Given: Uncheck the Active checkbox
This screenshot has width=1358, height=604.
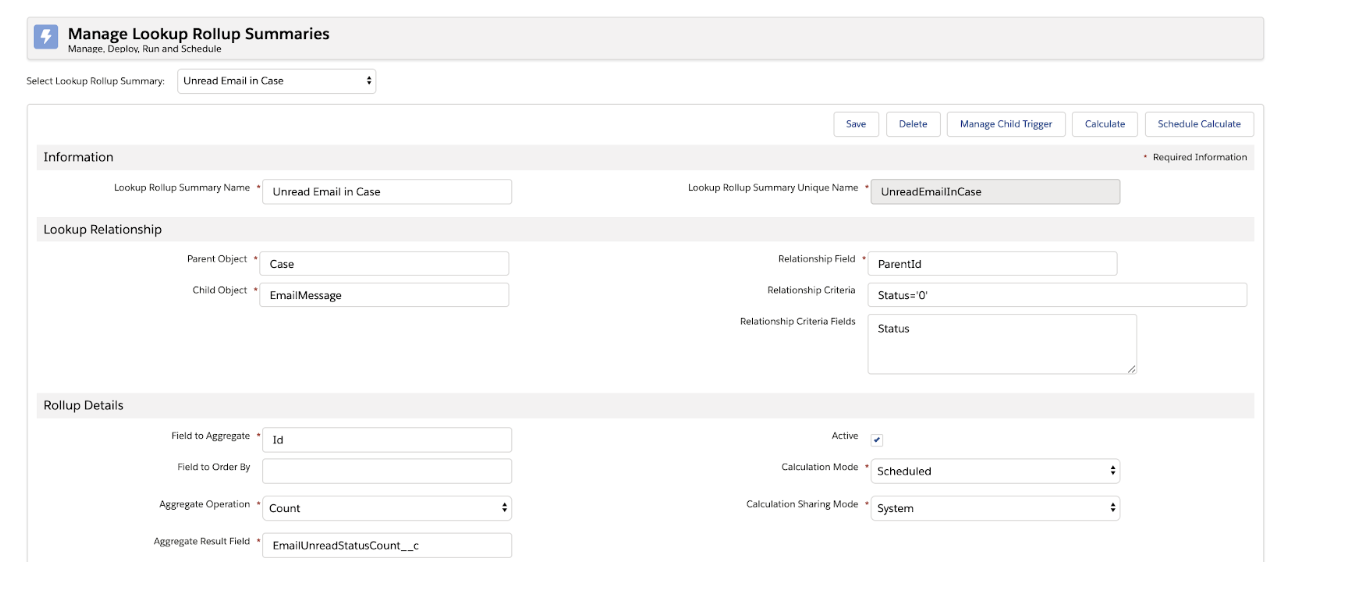Looking at the screenshot, I should tap(877, 440).
